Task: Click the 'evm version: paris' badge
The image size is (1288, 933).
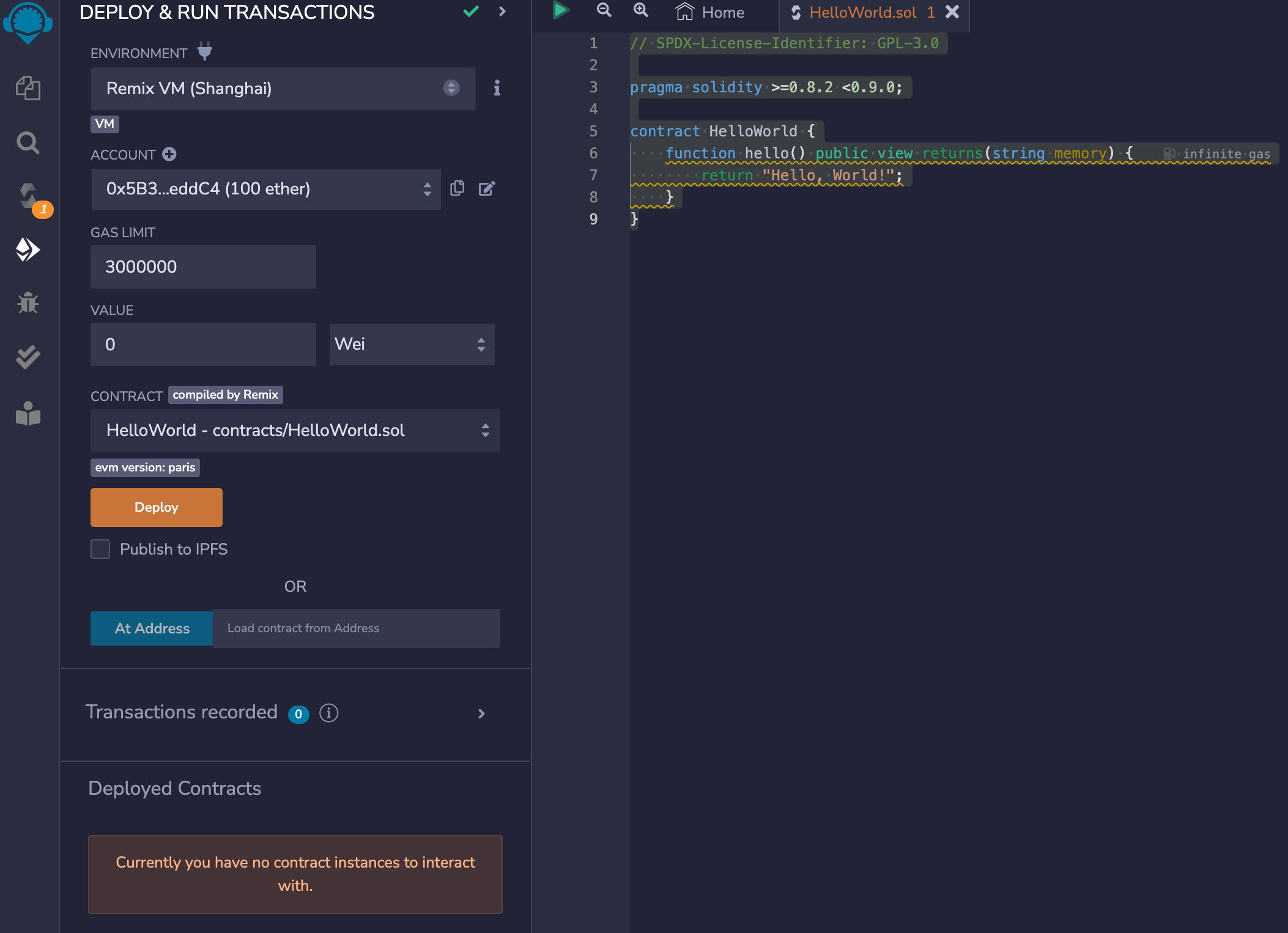Action: (145, 468)
